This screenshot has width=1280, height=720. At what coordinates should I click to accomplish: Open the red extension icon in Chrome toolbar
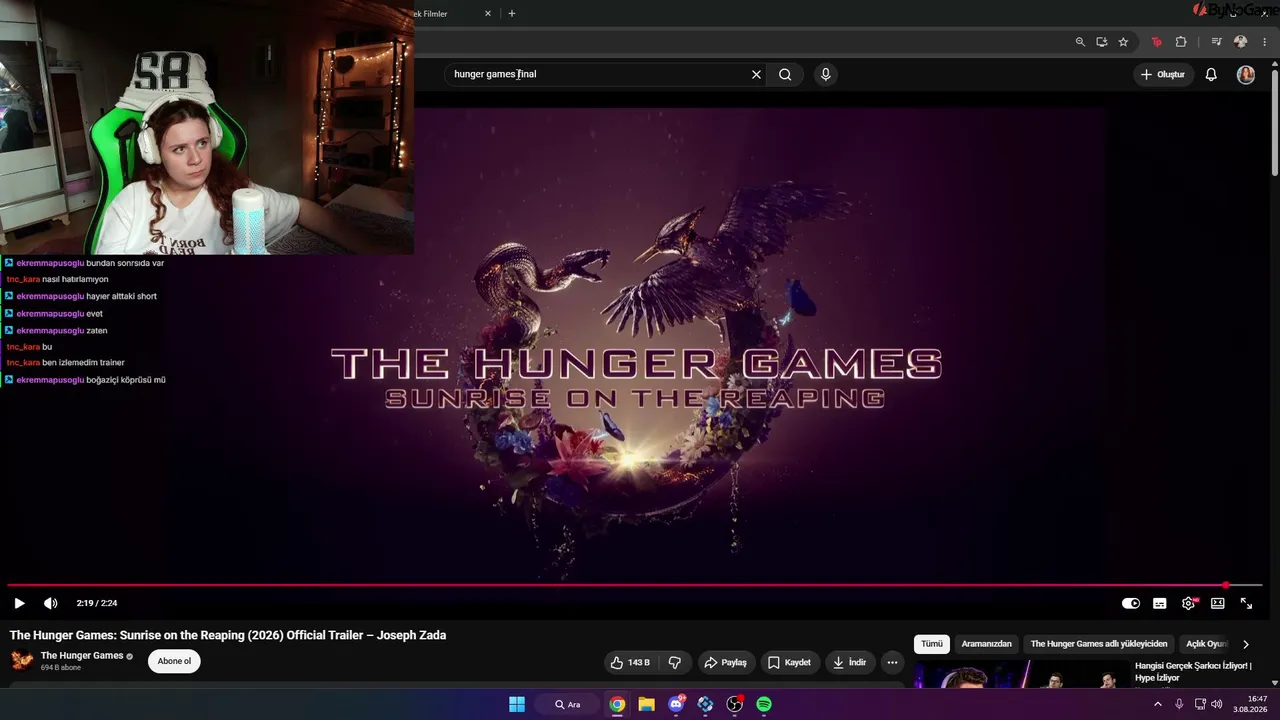1157,42
